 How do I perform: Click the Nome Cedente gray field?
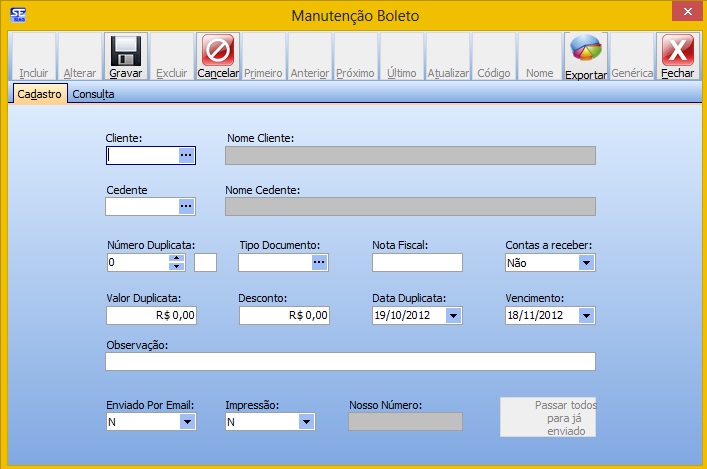pos(410,207)
